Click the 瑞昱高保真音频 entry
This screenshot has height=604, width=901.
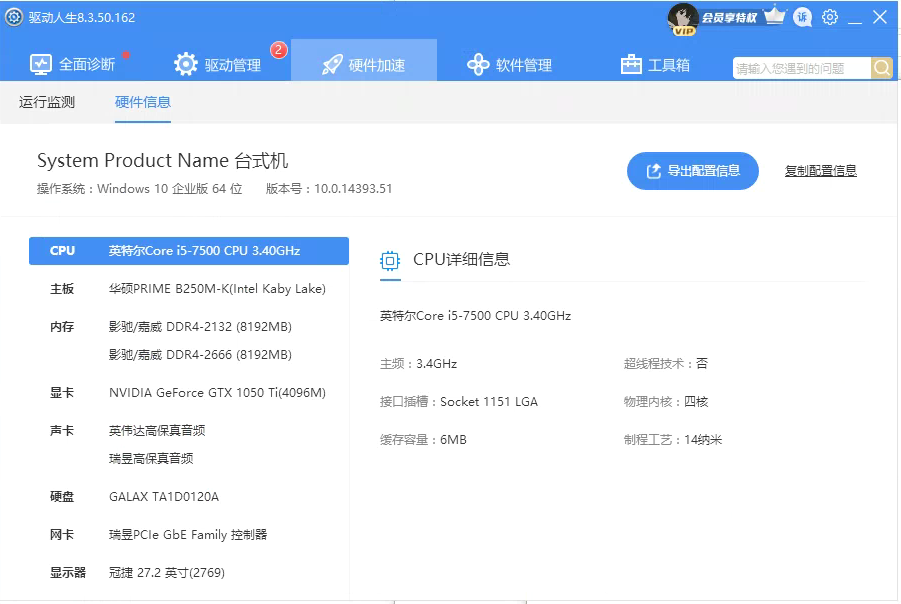[151, 458]
